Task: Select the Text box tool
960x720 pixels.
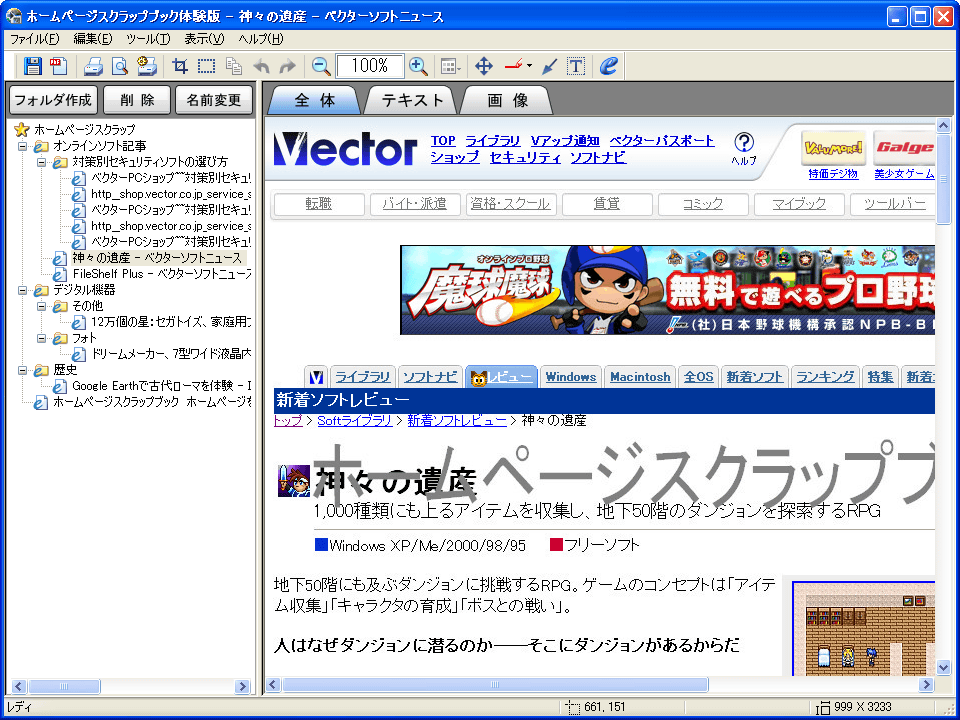Action: pyautogui.click(x=576, y=66)
